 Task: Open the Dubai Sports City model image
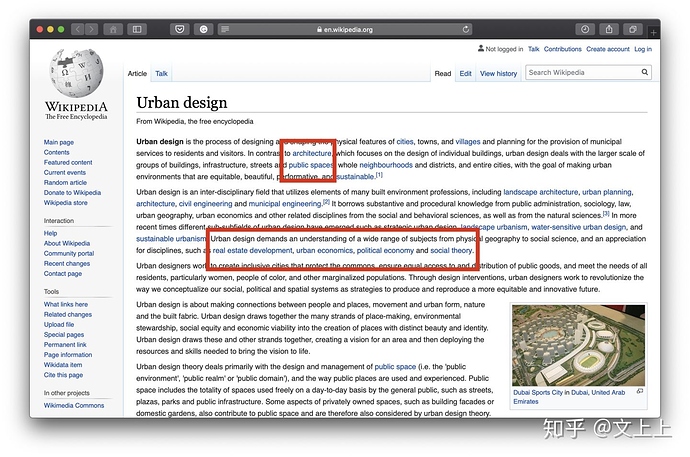tap(578, 345)
